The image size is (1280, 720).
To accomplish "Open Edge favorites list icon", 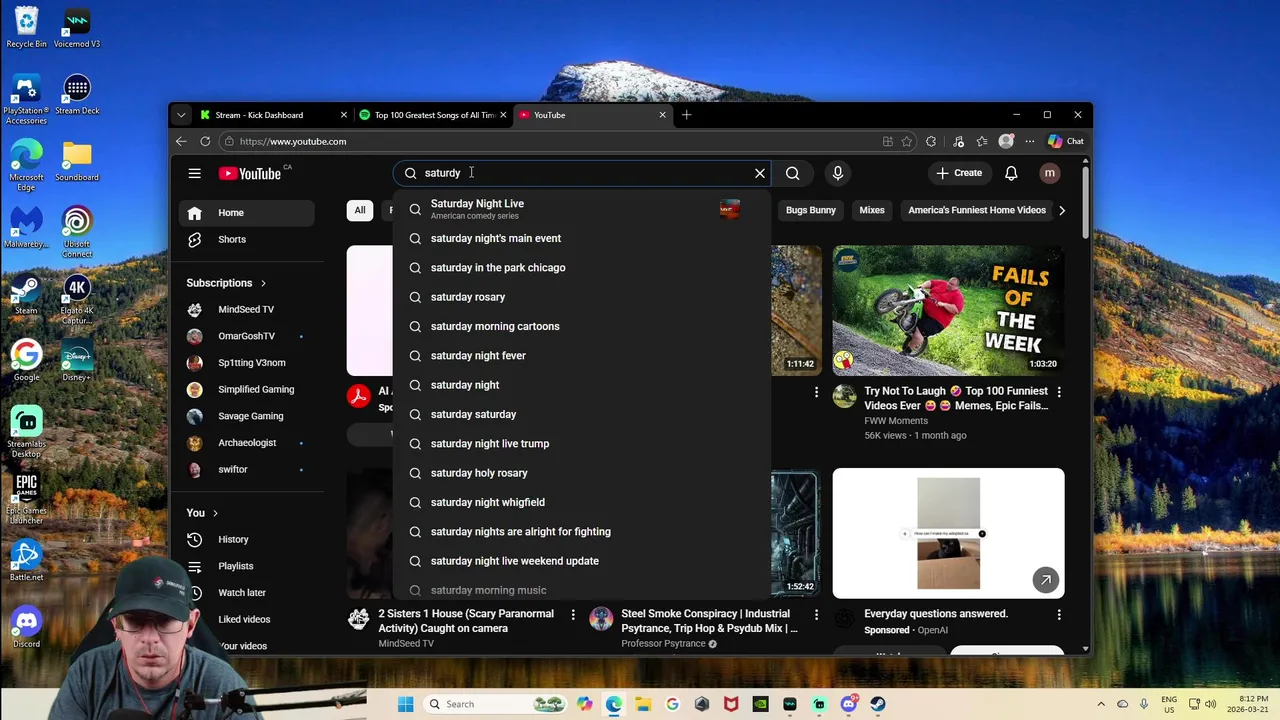I will [x=982, y=141].
